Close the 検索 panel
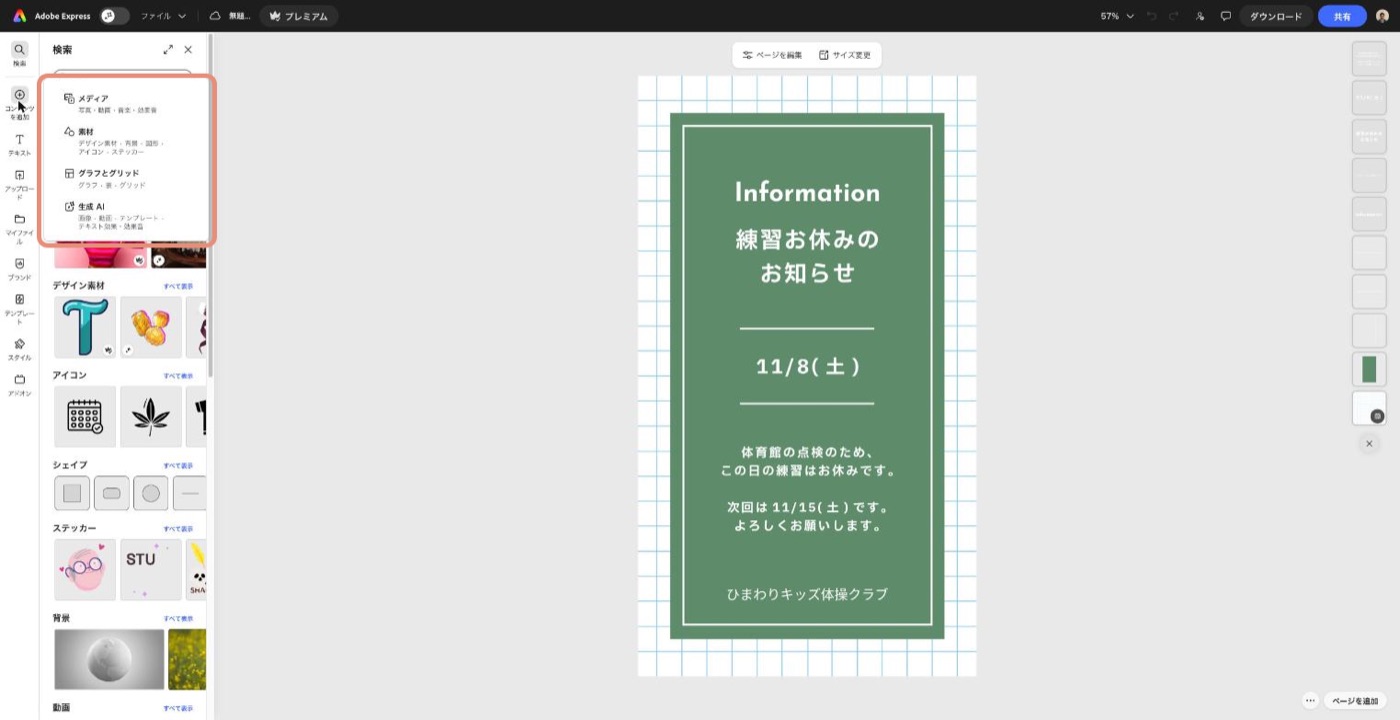Image resolution: width=1400 pixels, height=720 pixels. coord(188,49)
